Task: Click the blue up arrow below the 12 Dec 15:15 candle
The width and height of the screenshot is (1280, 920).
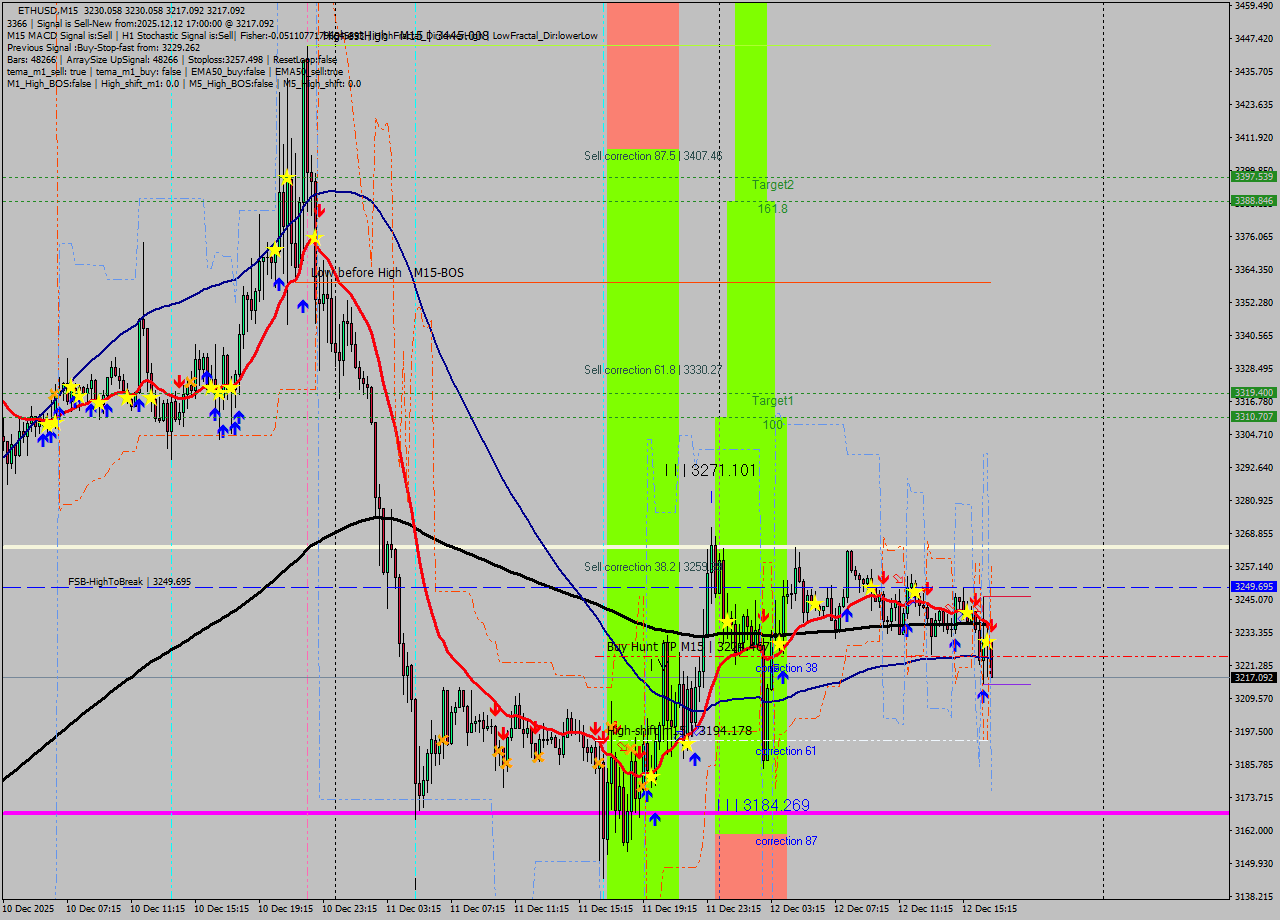Action: 983,696
